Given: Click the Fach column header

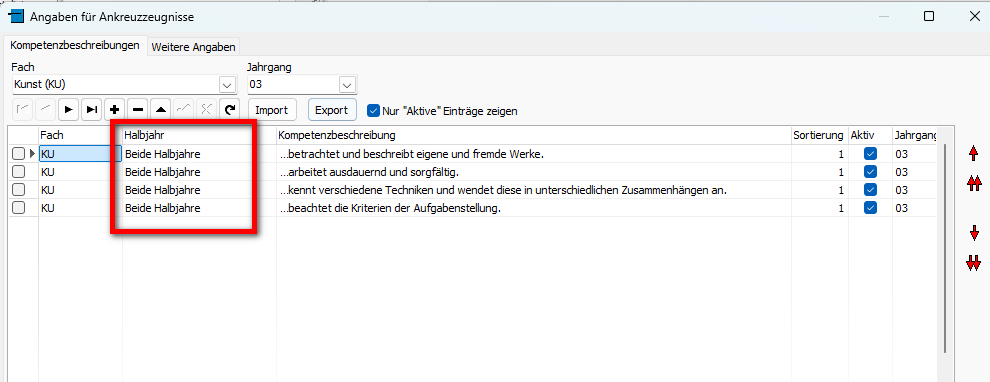Looking at the screenshot, I should 80,135.
